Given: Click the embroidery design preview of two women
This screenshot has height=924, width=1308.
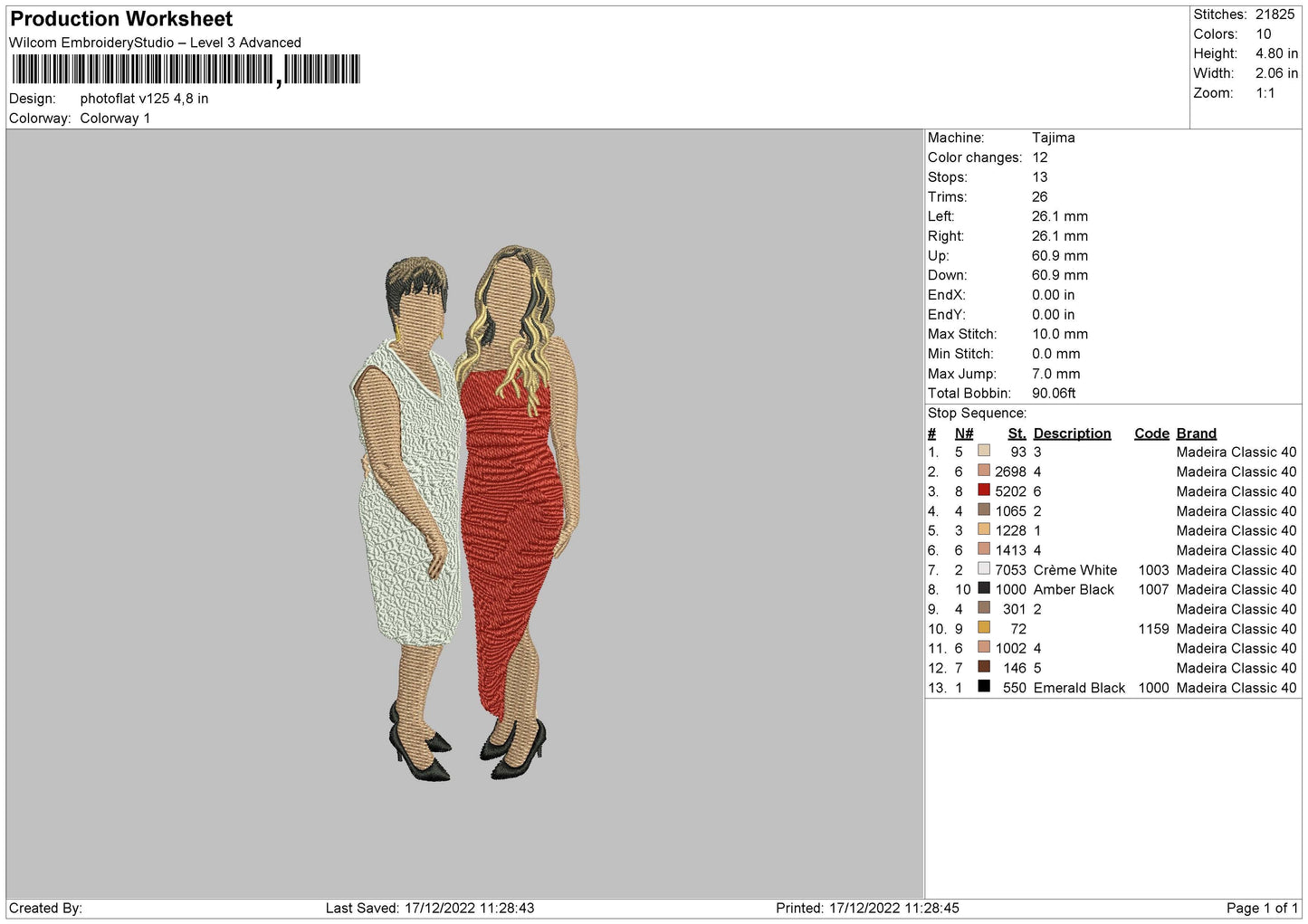Looking at the screenshot, I should point(464,513).
